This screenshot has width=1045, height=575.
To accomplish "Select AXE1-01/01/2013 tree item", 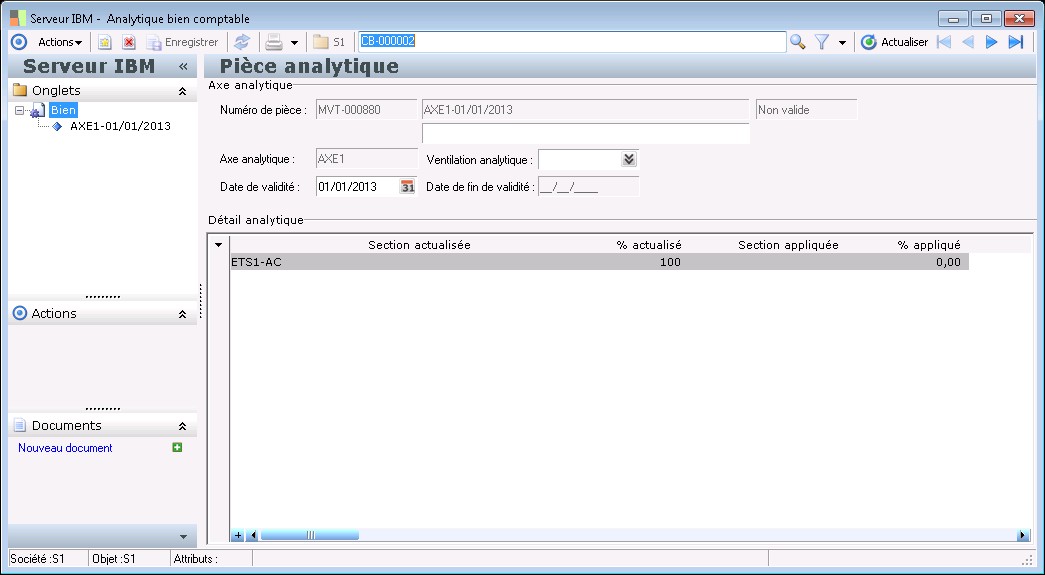I will (x=121, y=126).
